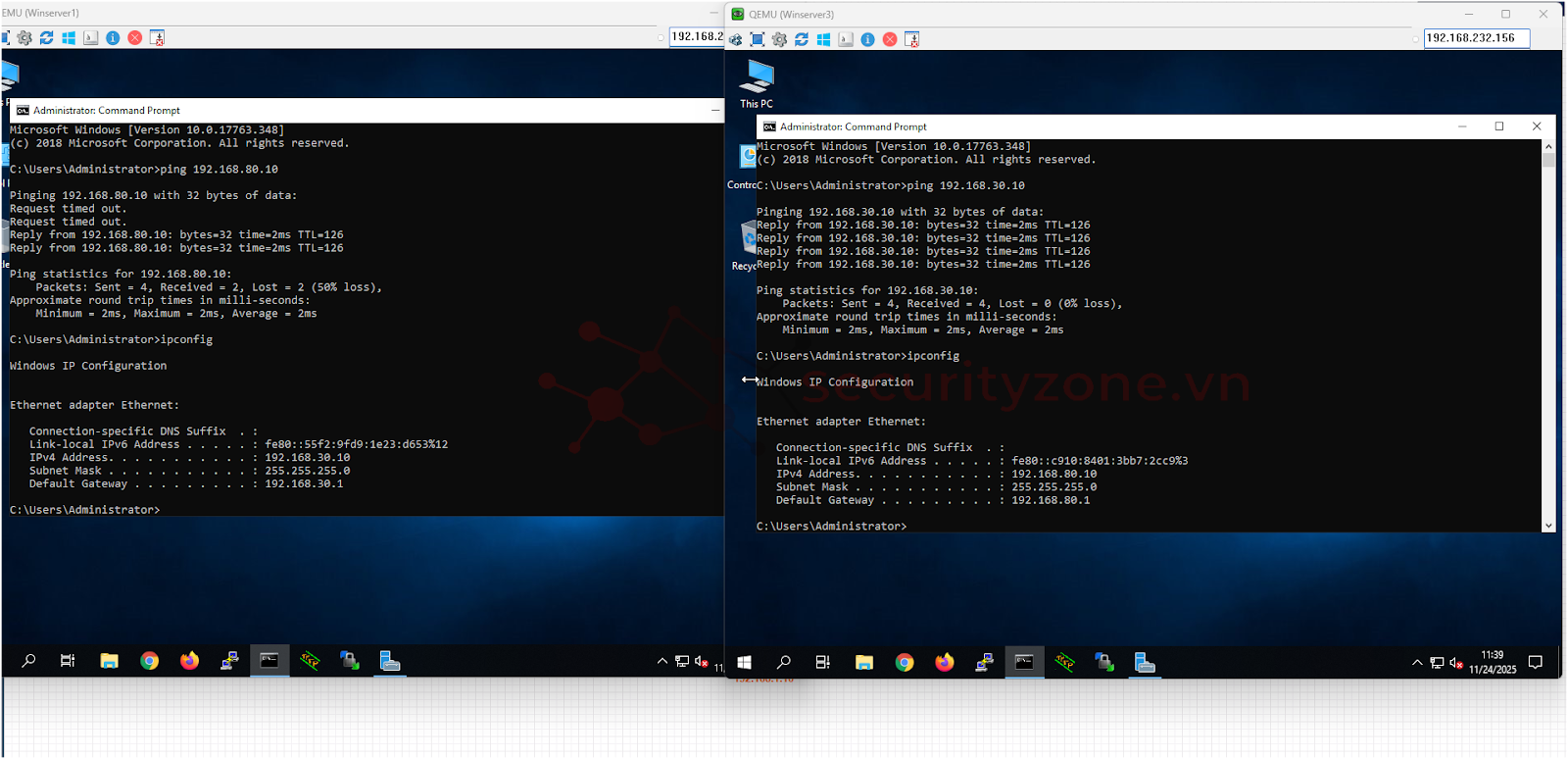The width and height of the screenshot is (1568, 759).
Task: Click the blue info icon in Winserver1 toolbar
Action: coord(113,38)
